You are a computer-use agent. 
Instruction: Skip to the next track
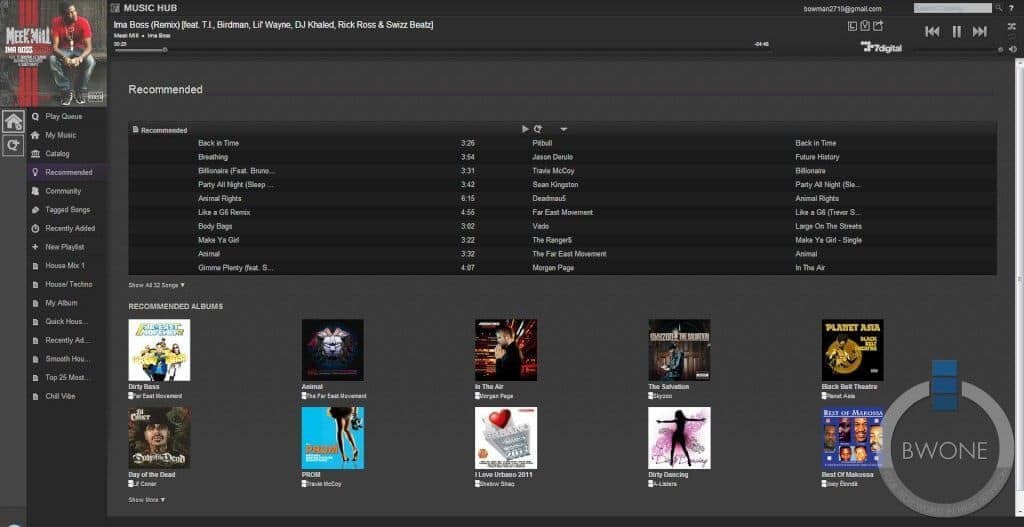980,31
